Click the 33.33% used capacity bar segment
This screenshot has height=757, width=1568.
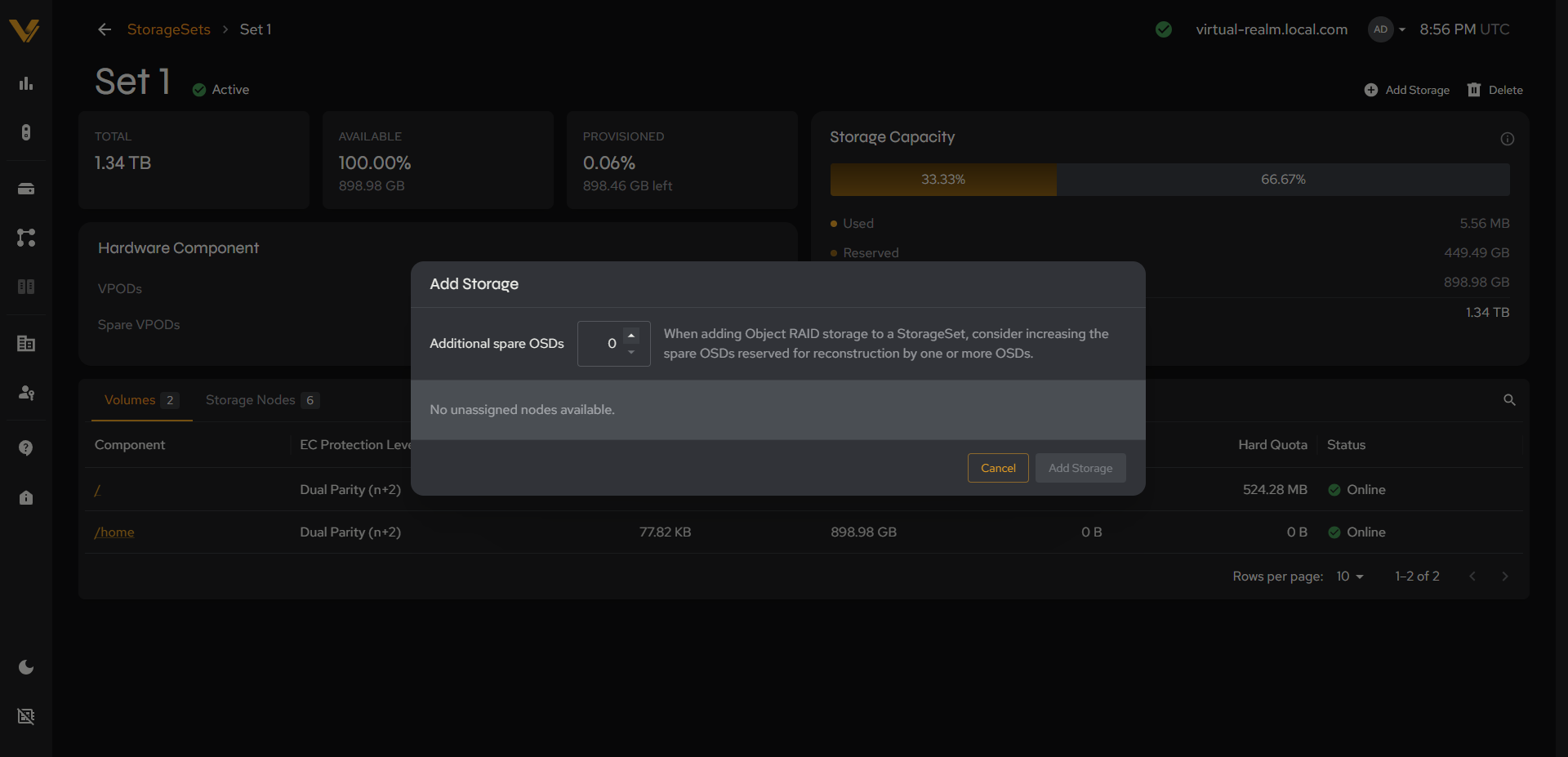pyautogui.click(x=943, y=180)
